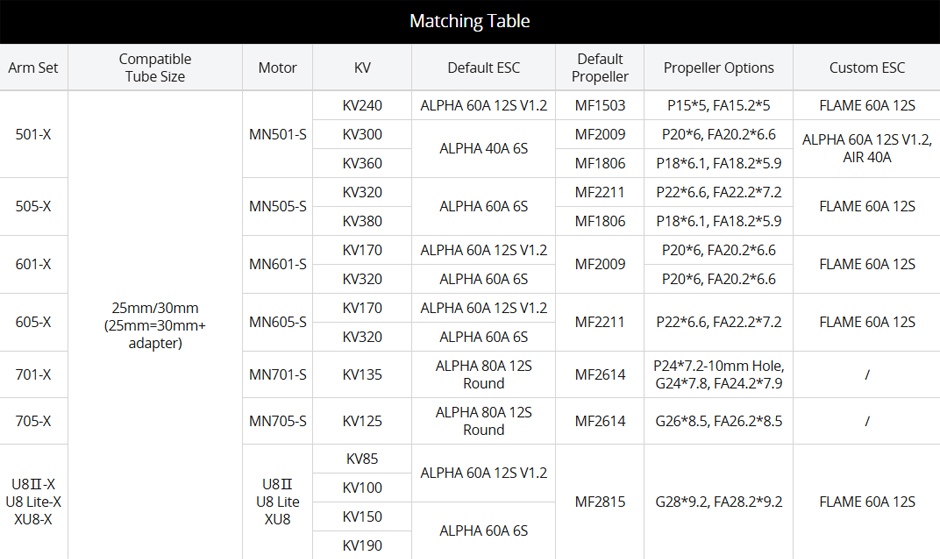Select "MF1806" in the KV360 row

599,163
